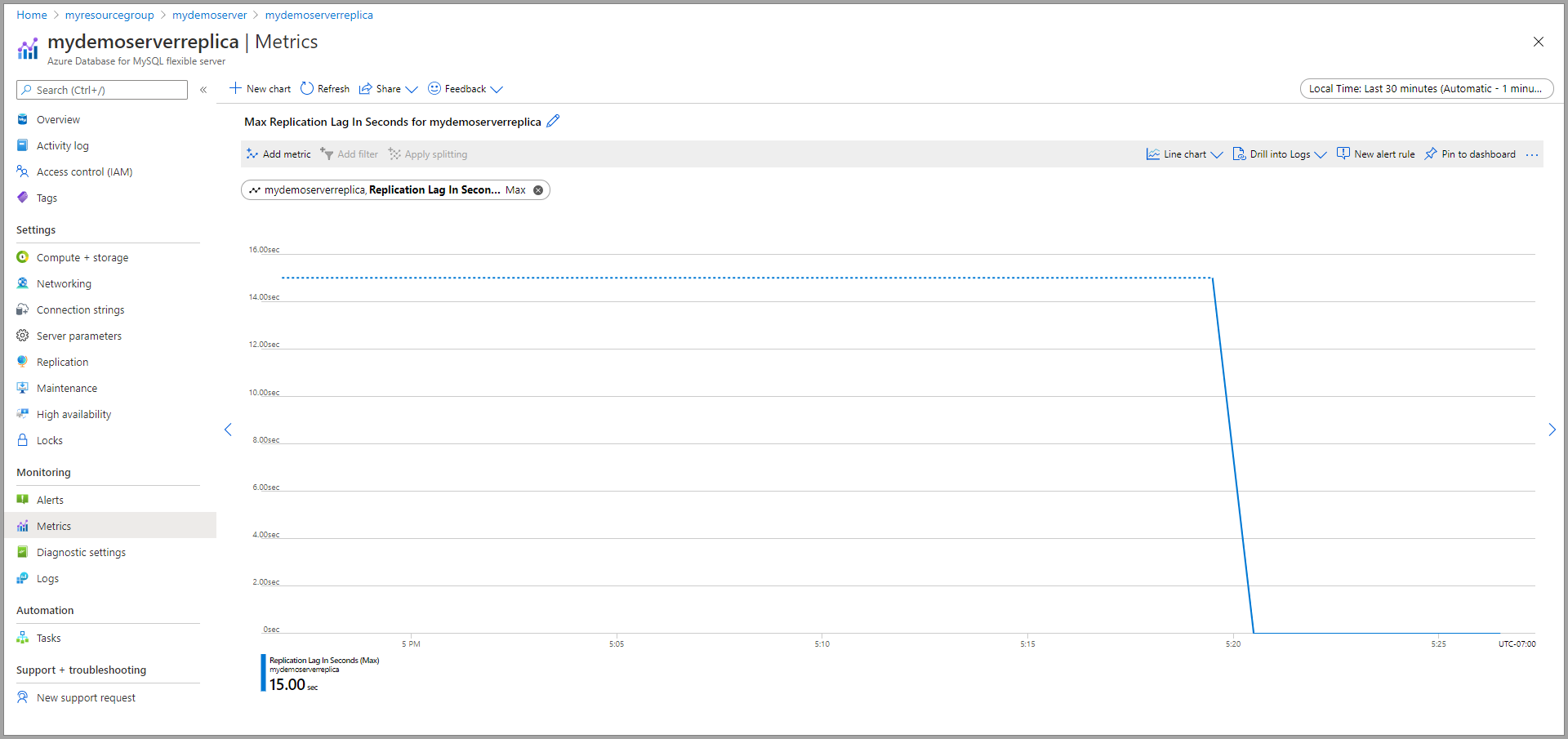Click the mydemoserver breadcrumb link

point(209,15)
